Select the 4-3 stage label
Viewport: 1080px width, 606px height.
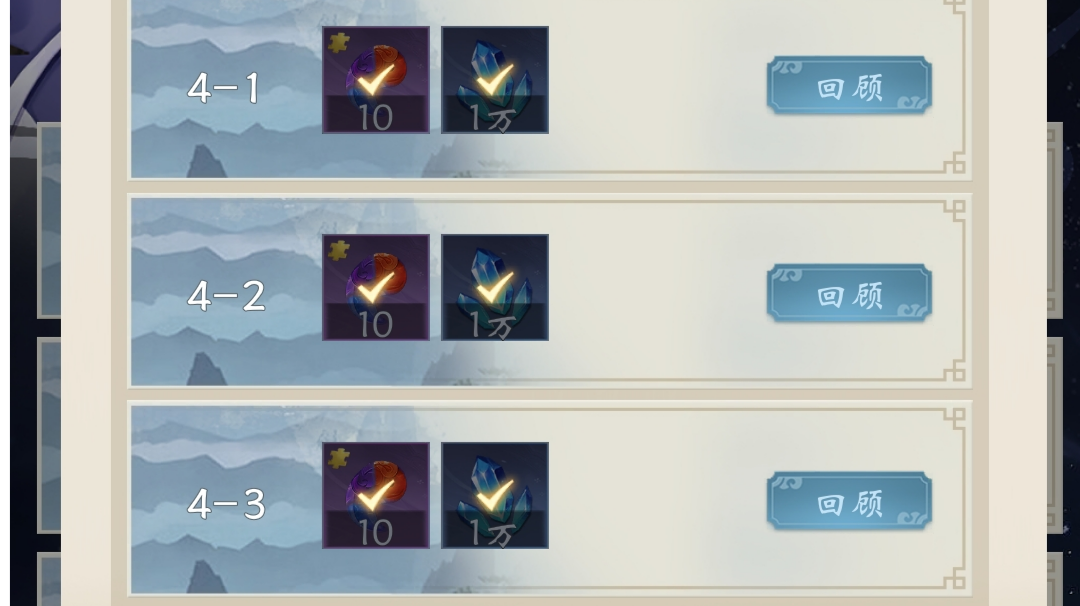pyautogui.click(x=227, y=504)
